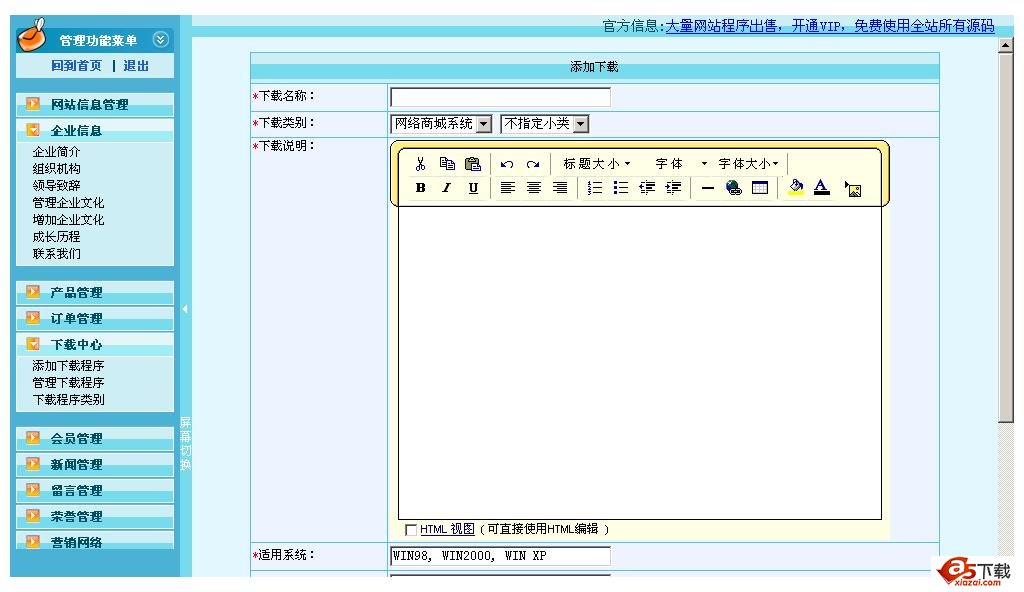Open 管理下载程序 menu item

tap(69, 382)
